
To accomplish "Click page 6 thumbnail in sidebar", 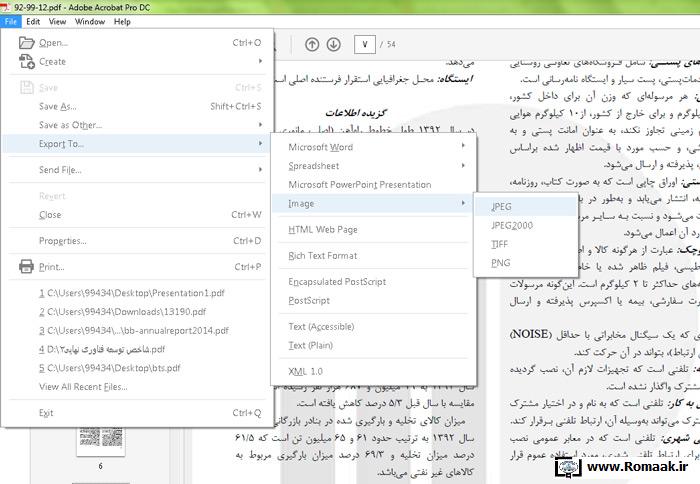I will (100, 440).
